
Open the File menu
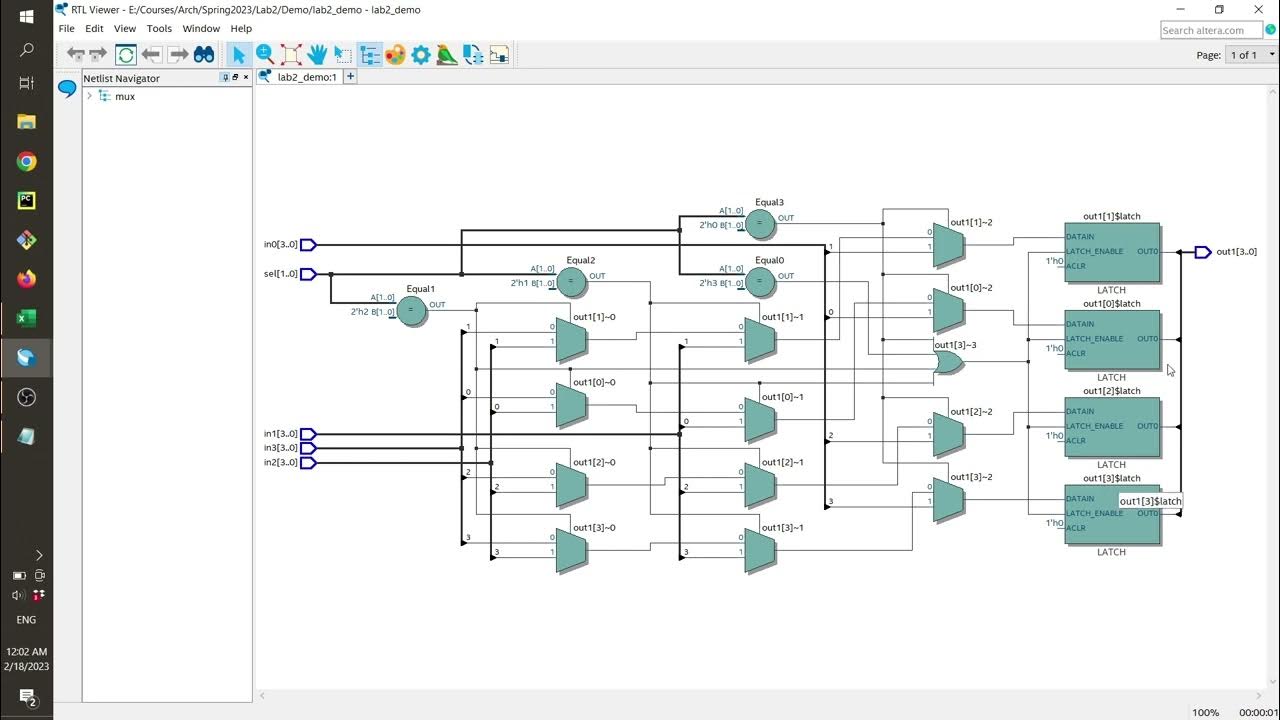(x=66, y=29)
